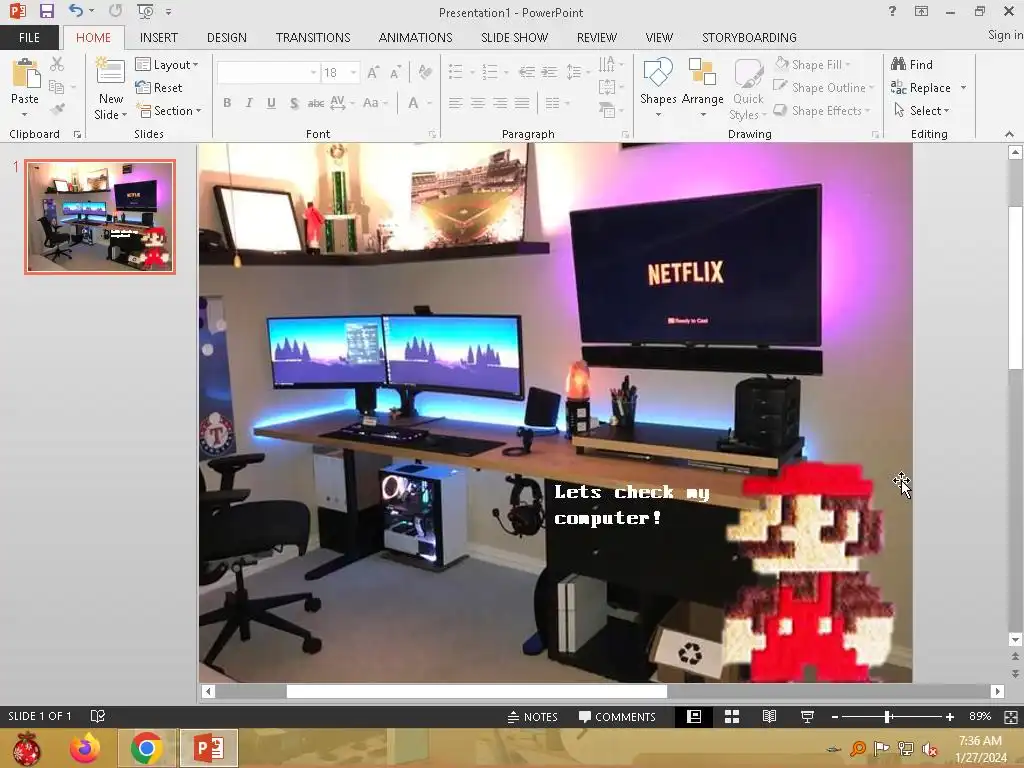Open the Quick Styles gallery
1024x768 pixels.
[748, 88]
